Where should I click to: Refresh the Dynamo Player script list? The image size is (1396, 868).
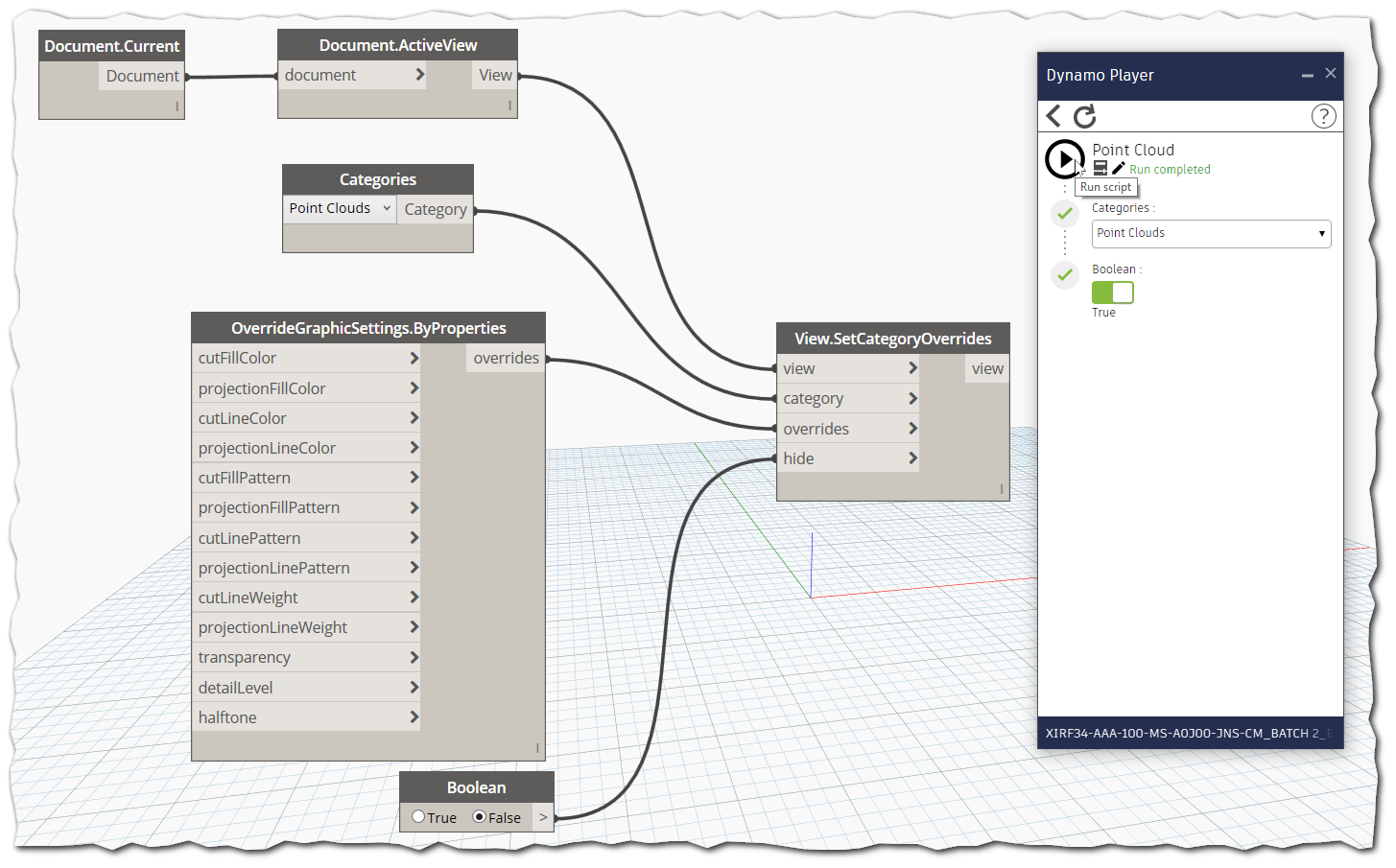point(1084,116)
